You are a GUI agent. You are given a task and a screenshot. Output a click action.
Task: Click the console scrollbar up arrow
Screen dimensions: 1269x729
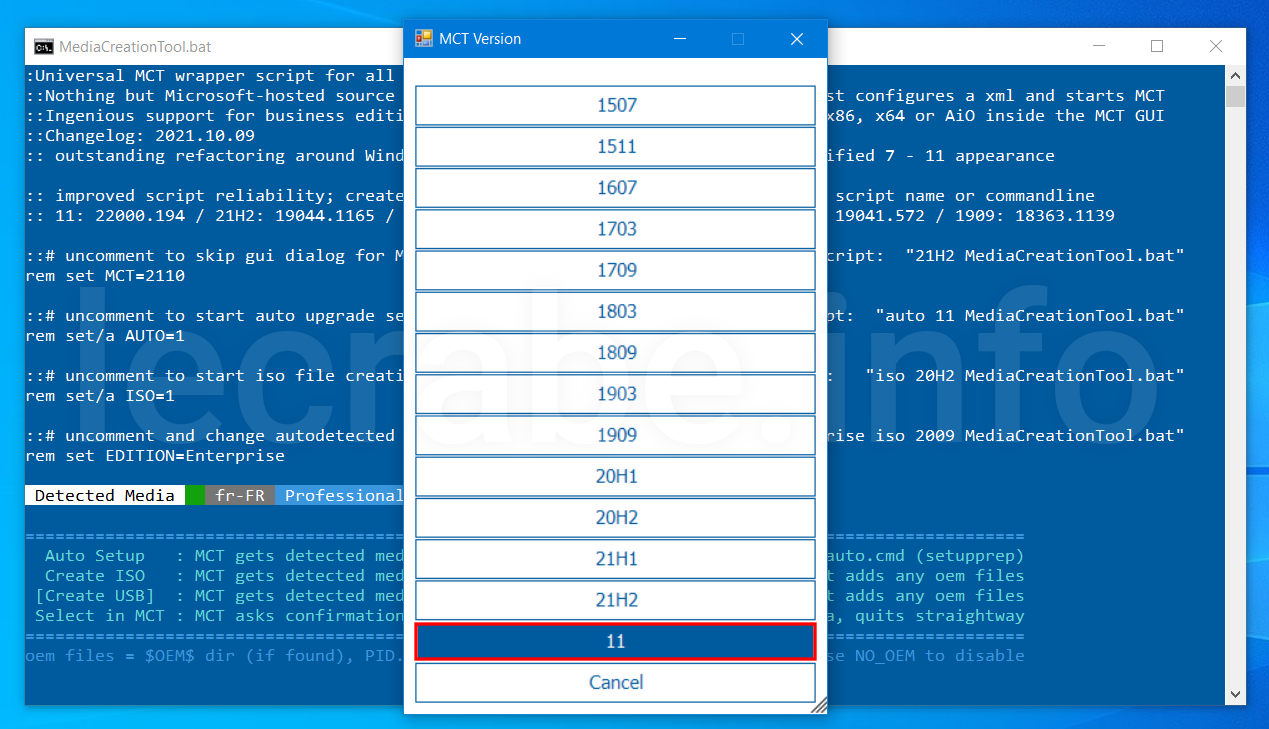1236,75
